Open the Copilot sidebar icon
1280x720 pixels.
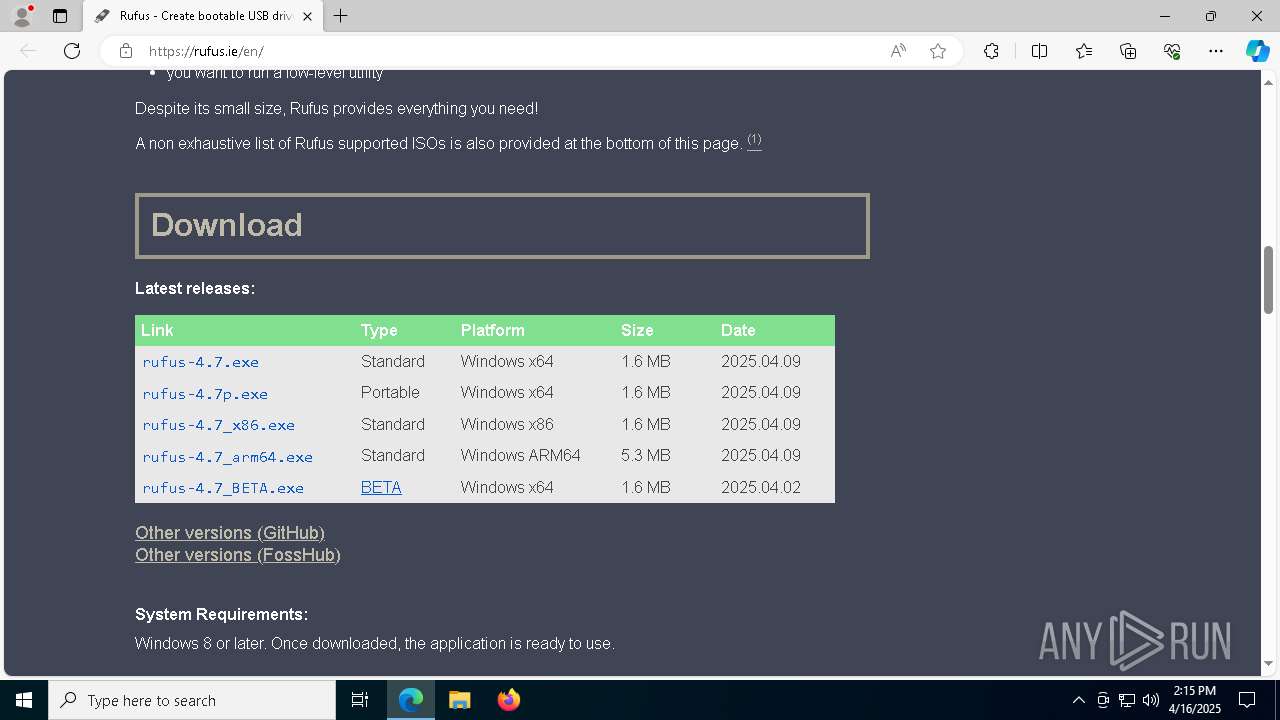[x=1257, y=51]
